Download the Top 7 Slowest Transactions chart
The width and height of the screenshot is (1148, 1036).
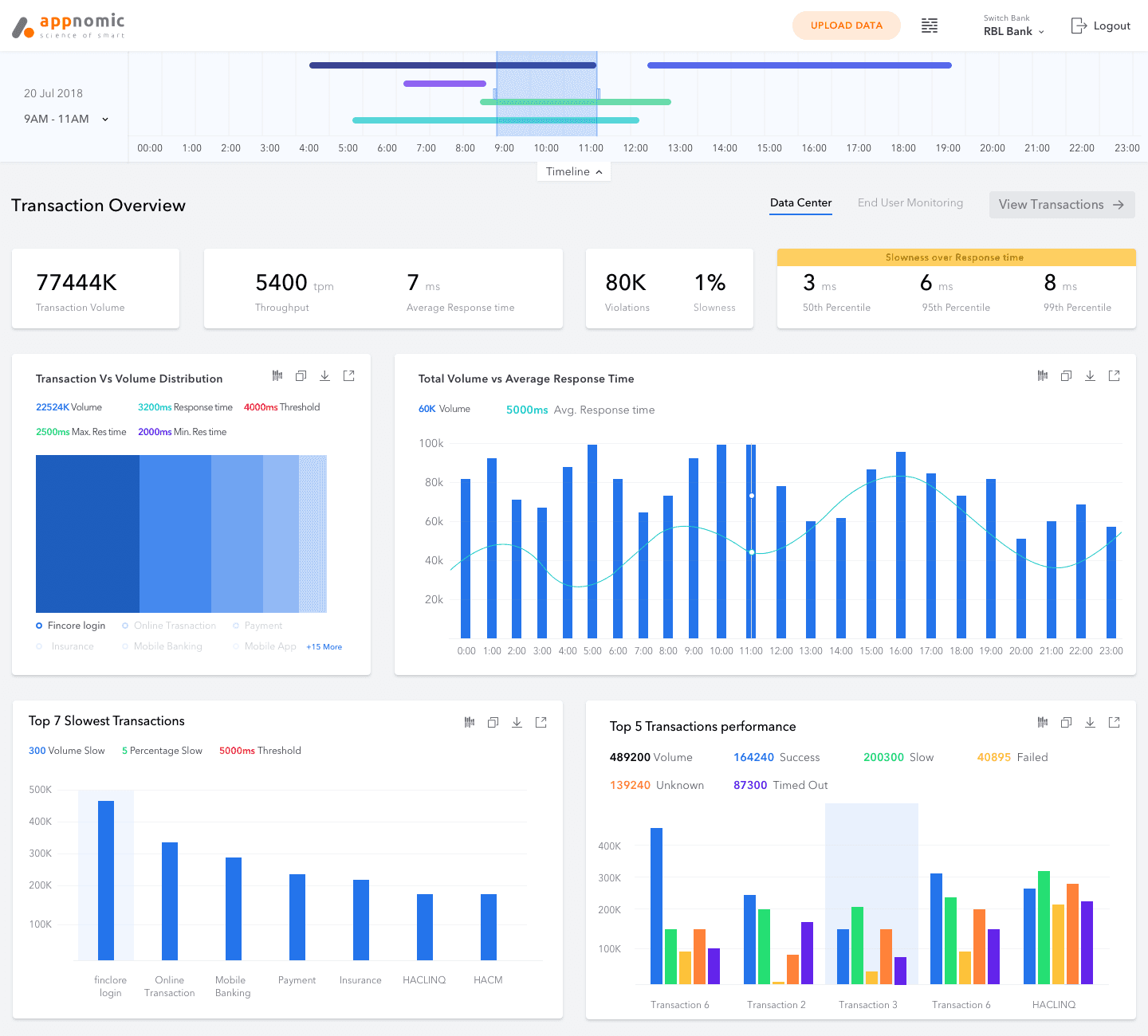pyautogui.click(x=517, y=722)
